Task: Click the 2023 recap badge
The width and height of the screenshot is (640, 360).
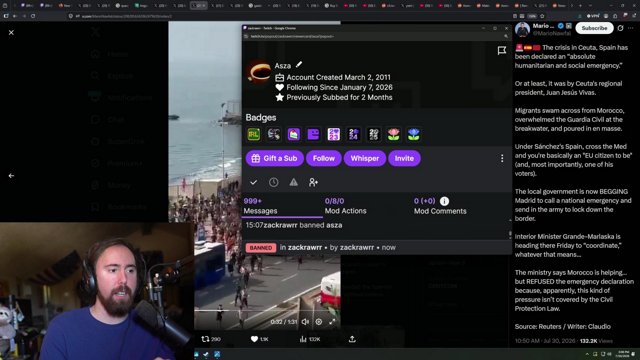Action: (x=333, y=134)
